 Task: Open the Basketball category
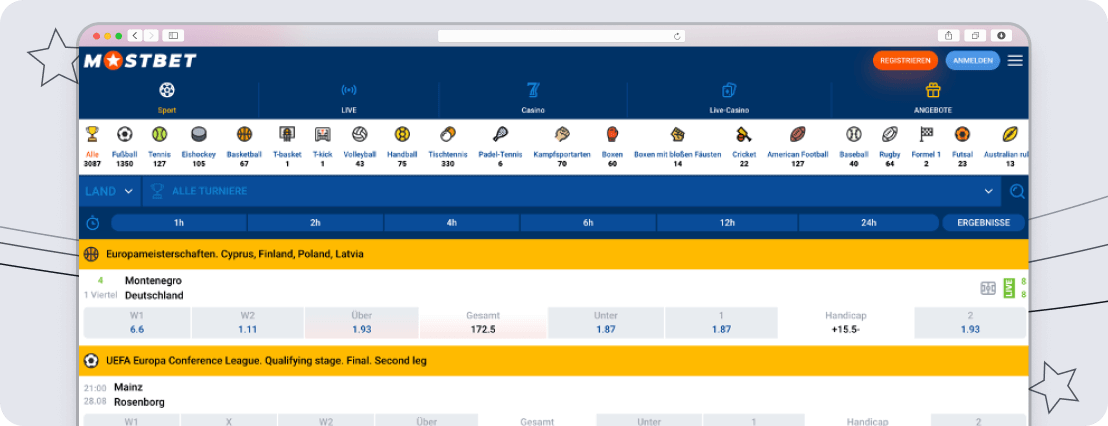[244, 147]
